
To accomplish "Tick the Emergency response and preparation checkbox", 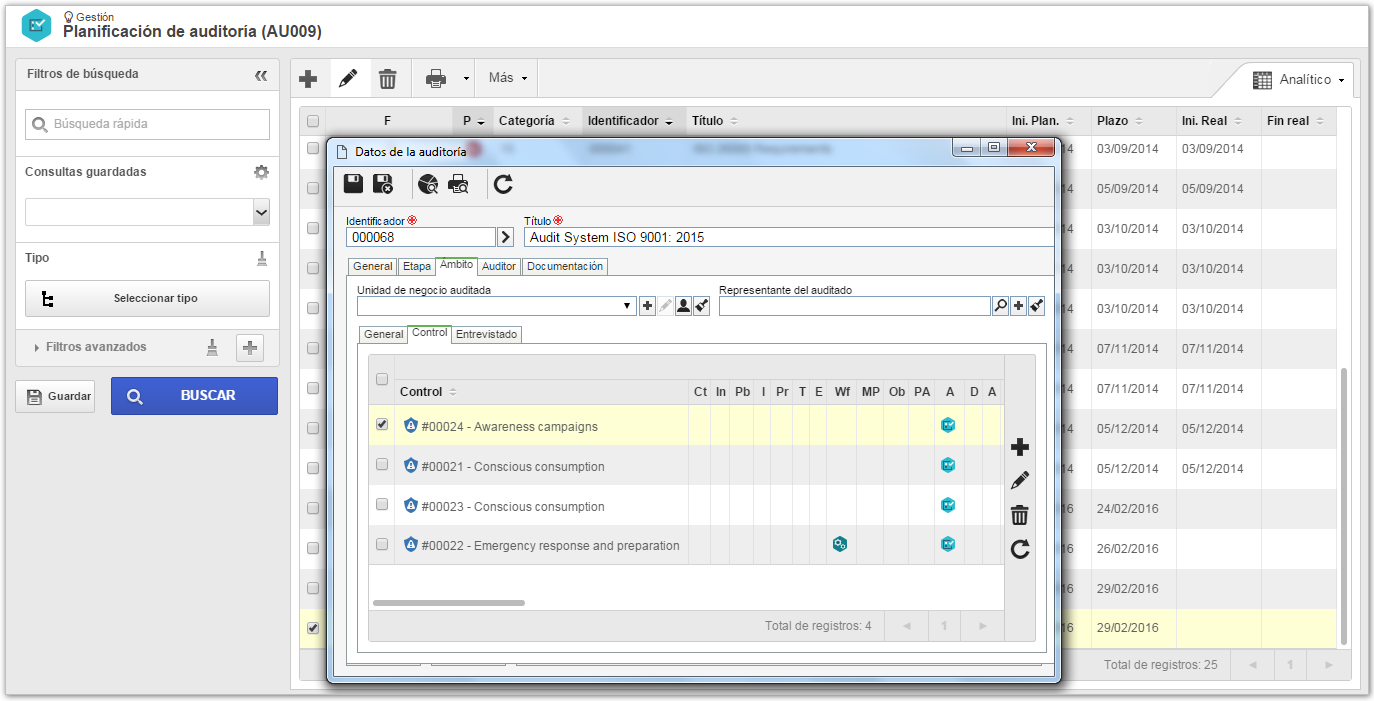I will point(382,545).
